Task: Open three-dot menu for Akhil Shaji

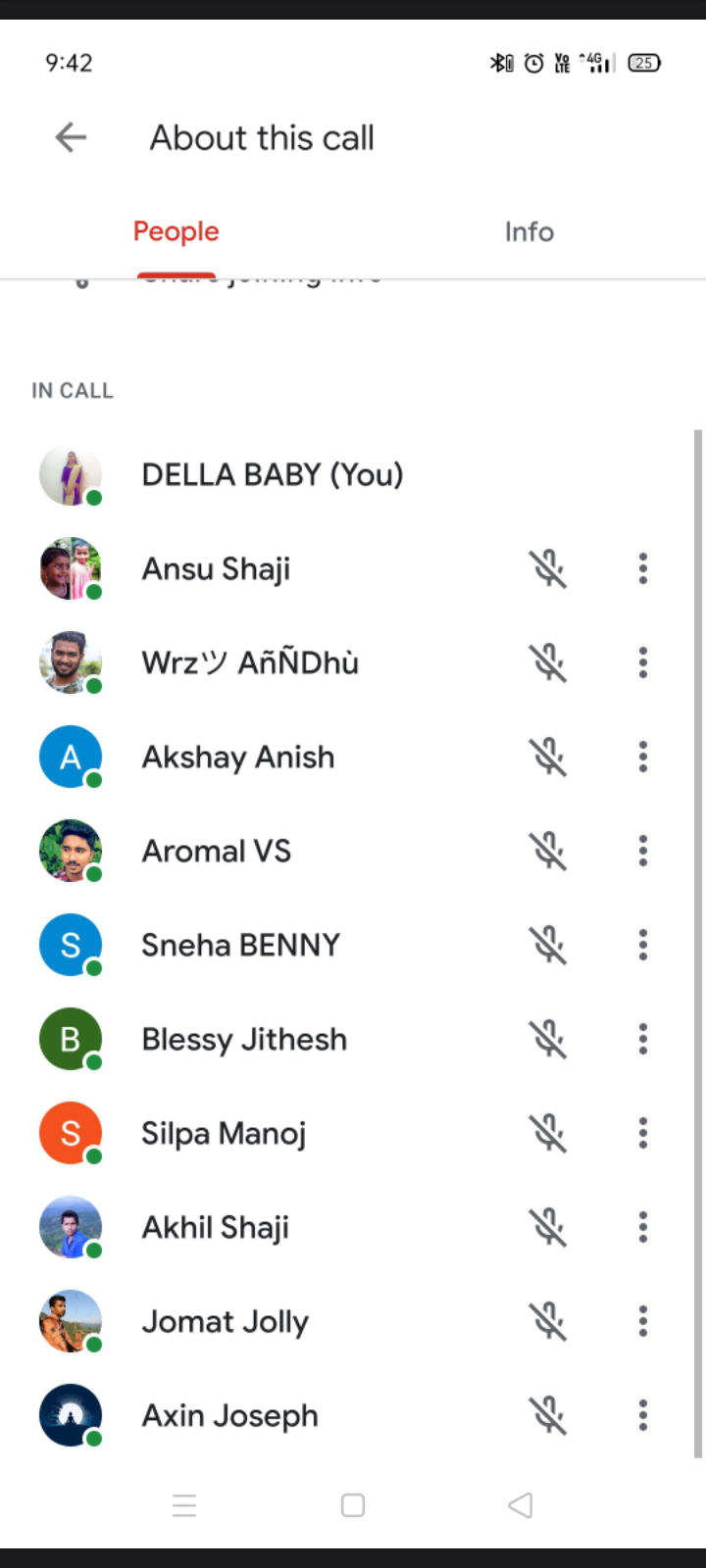Action: pyautogui.click(x=643, y=1227)
